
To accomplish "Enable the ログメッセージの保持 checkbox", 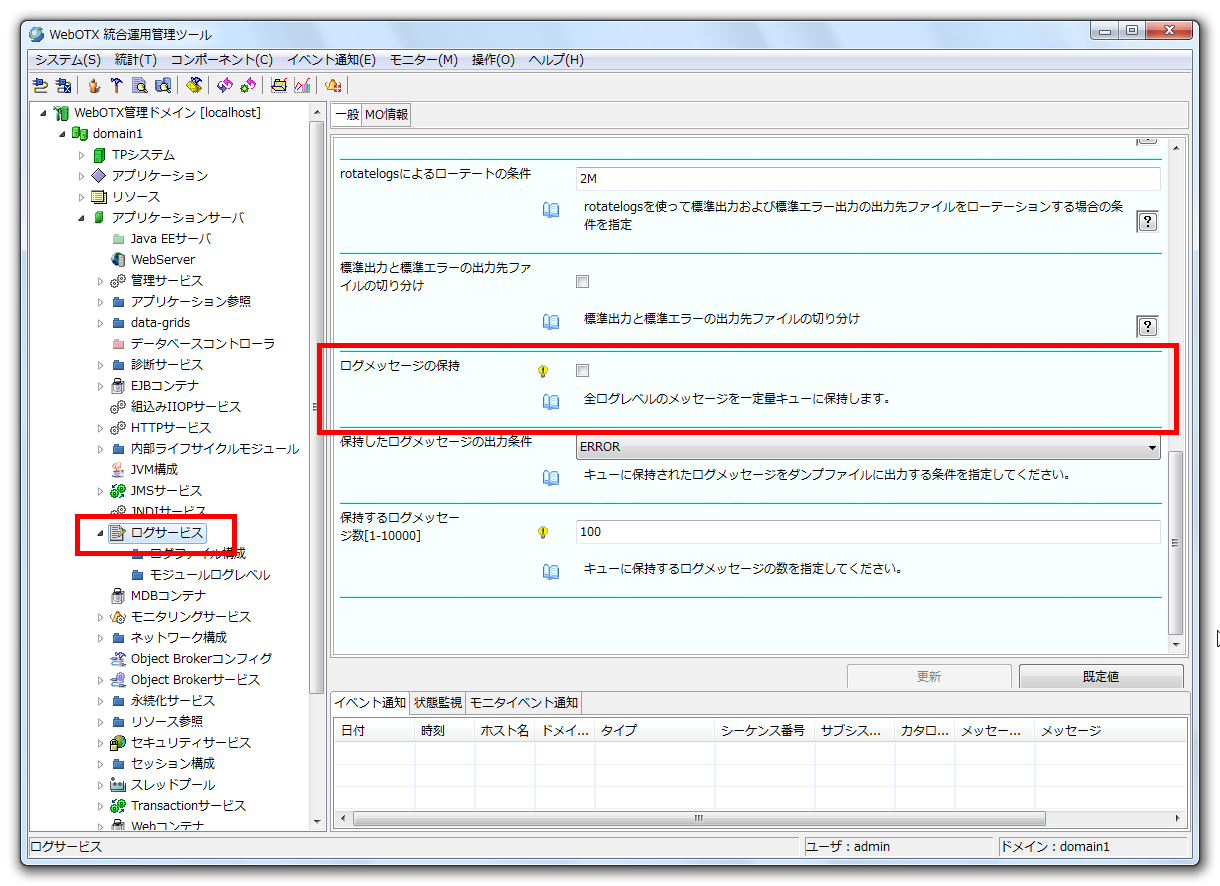I will [581, 370].
